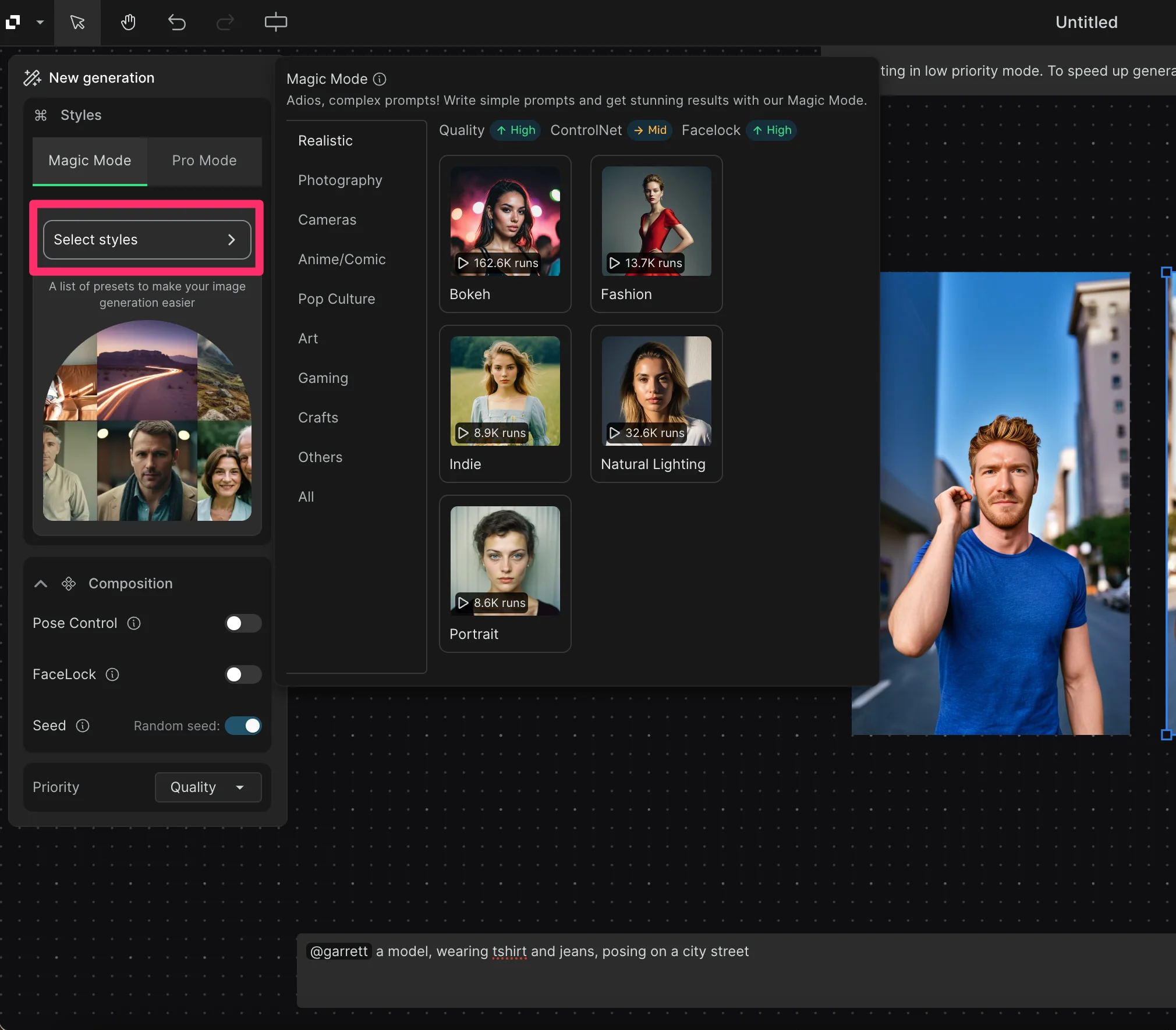Open the Priority Quality dropdown
1176x1030 pixels.
[x=208, y=787]
